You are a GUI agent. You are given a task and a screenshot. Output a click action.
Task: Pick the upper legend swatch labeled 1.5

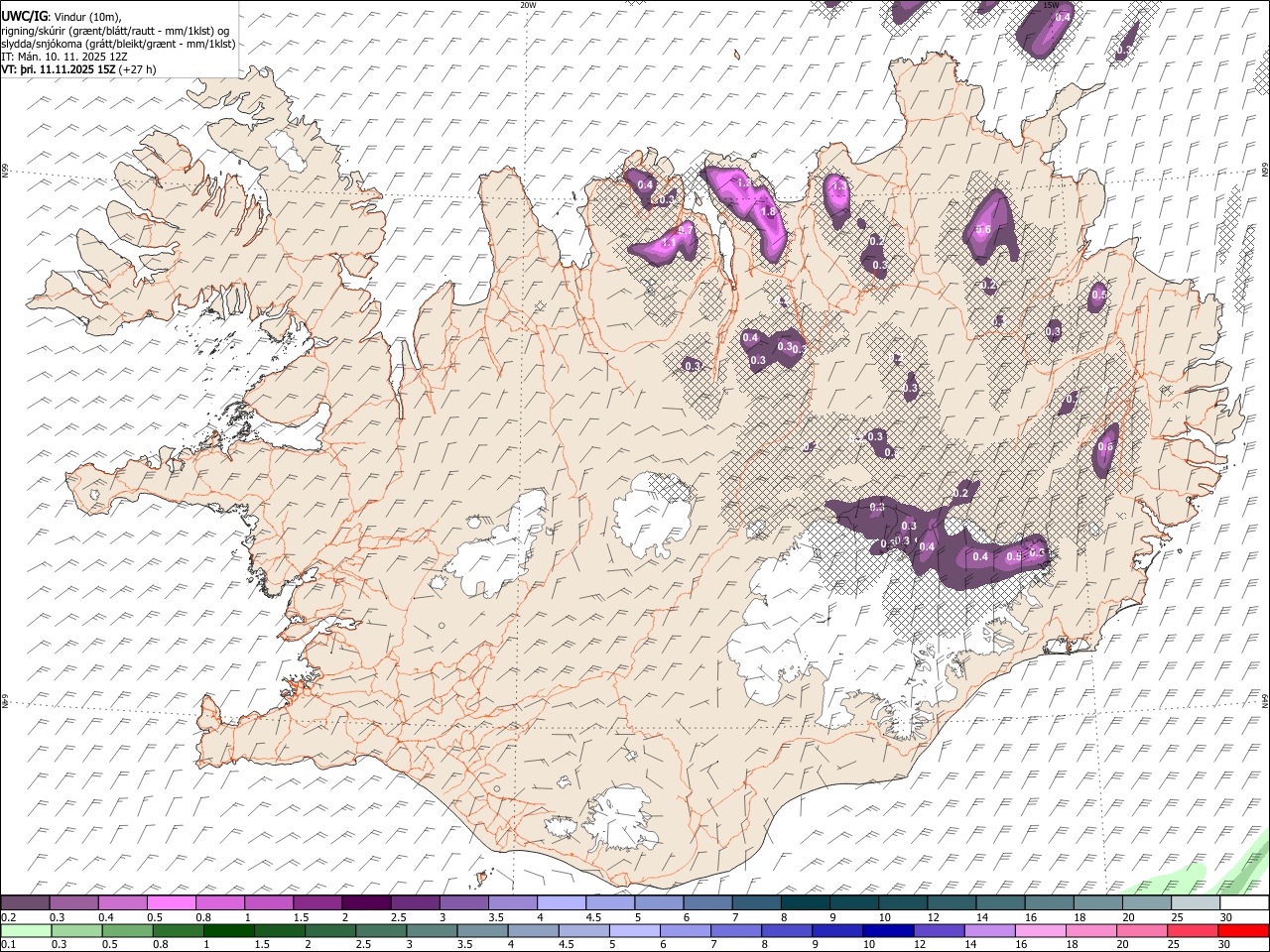coord(317,903)
